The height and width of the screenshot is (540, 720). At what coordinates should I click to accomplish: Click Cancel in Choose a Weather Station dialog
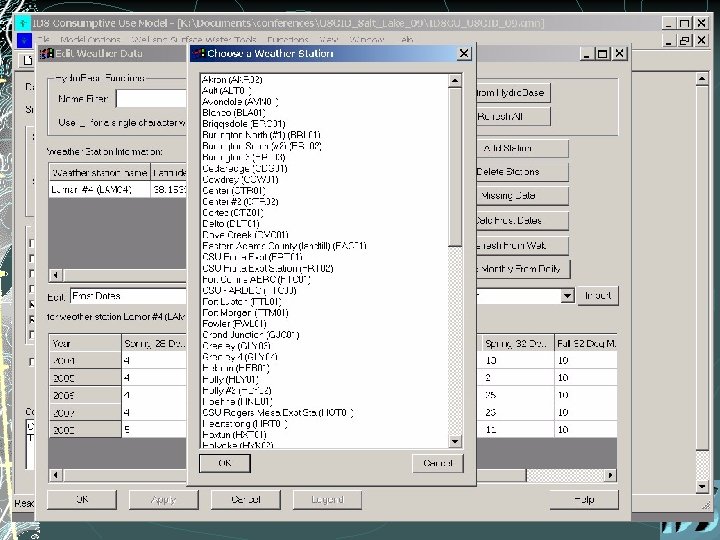[438, 463]
